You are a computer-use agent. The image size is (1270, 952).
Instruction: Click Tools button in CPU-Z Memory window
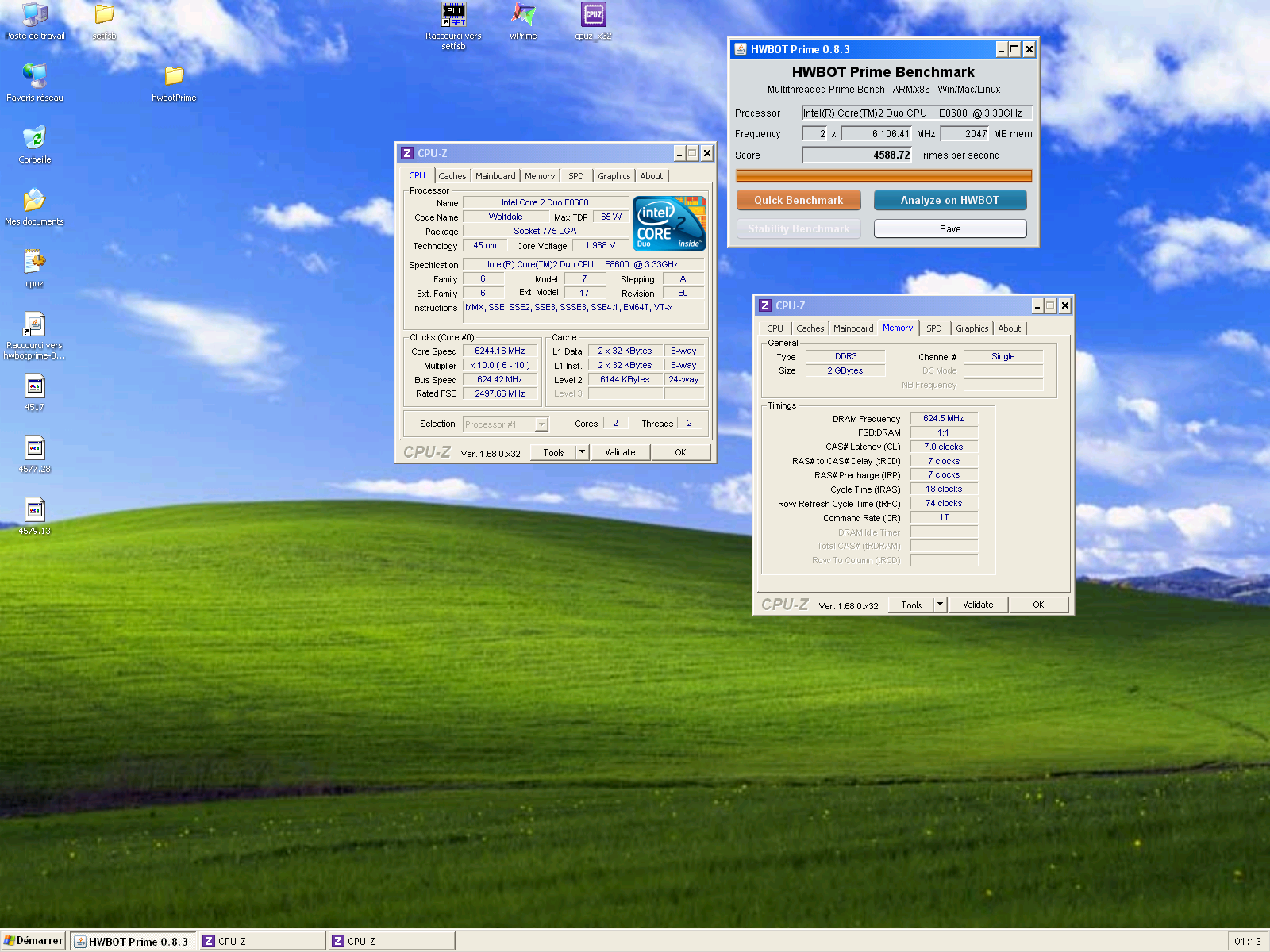(911, 605)
